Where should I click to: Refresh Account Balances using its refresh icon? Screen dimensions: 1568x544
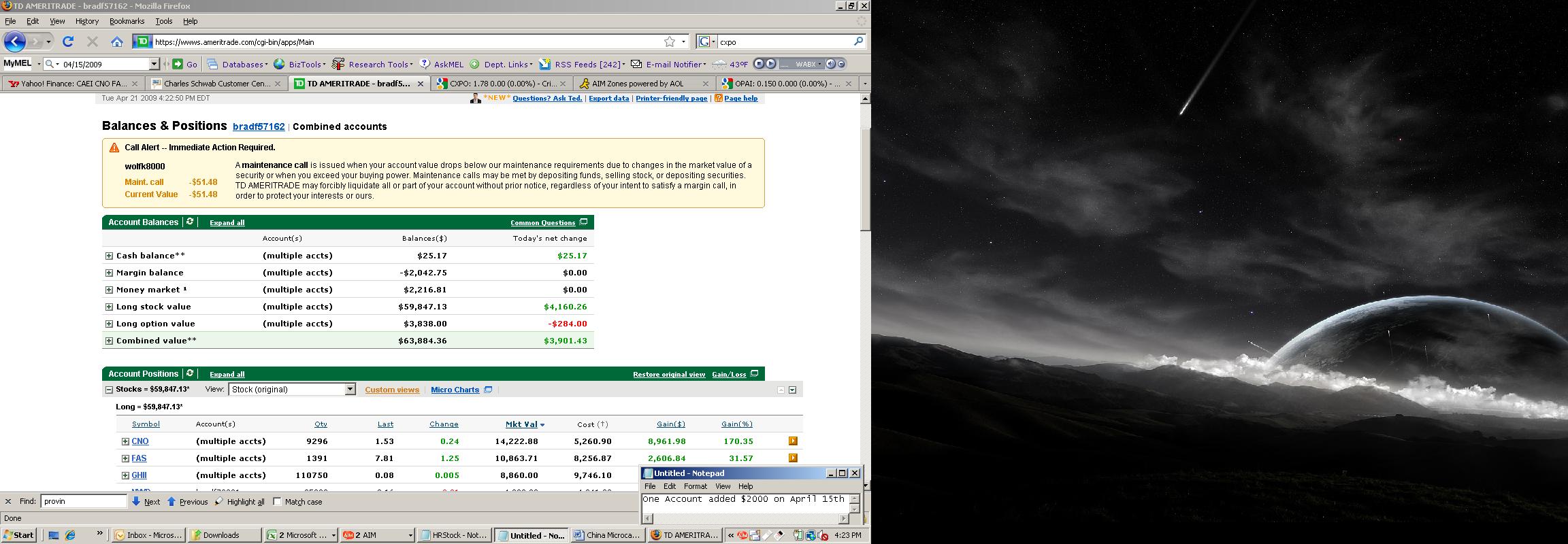pyautogui.click(x=190, y=222)
